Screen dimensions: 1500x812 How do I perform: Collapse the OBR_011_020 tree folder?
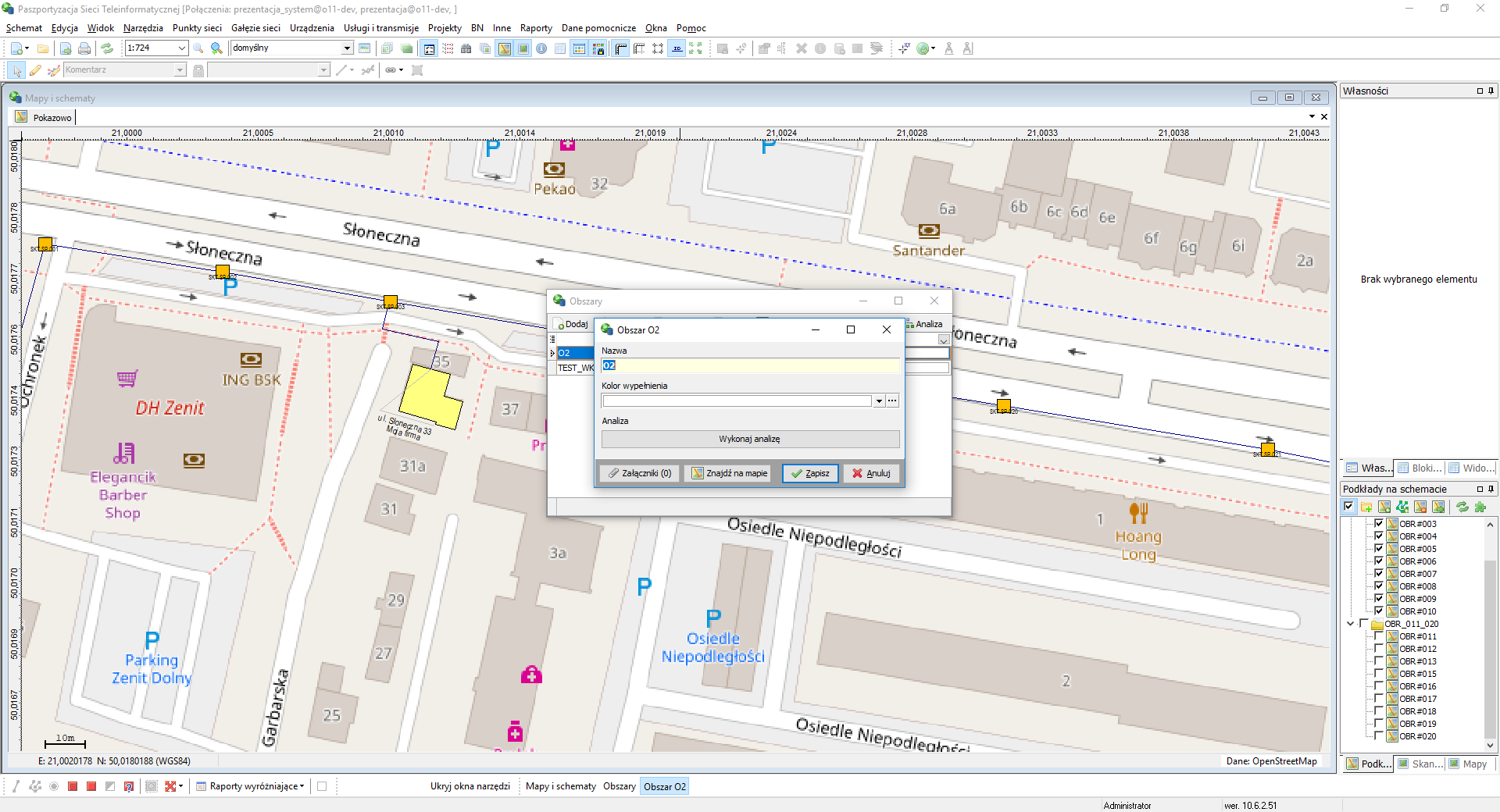[1351, 624]
